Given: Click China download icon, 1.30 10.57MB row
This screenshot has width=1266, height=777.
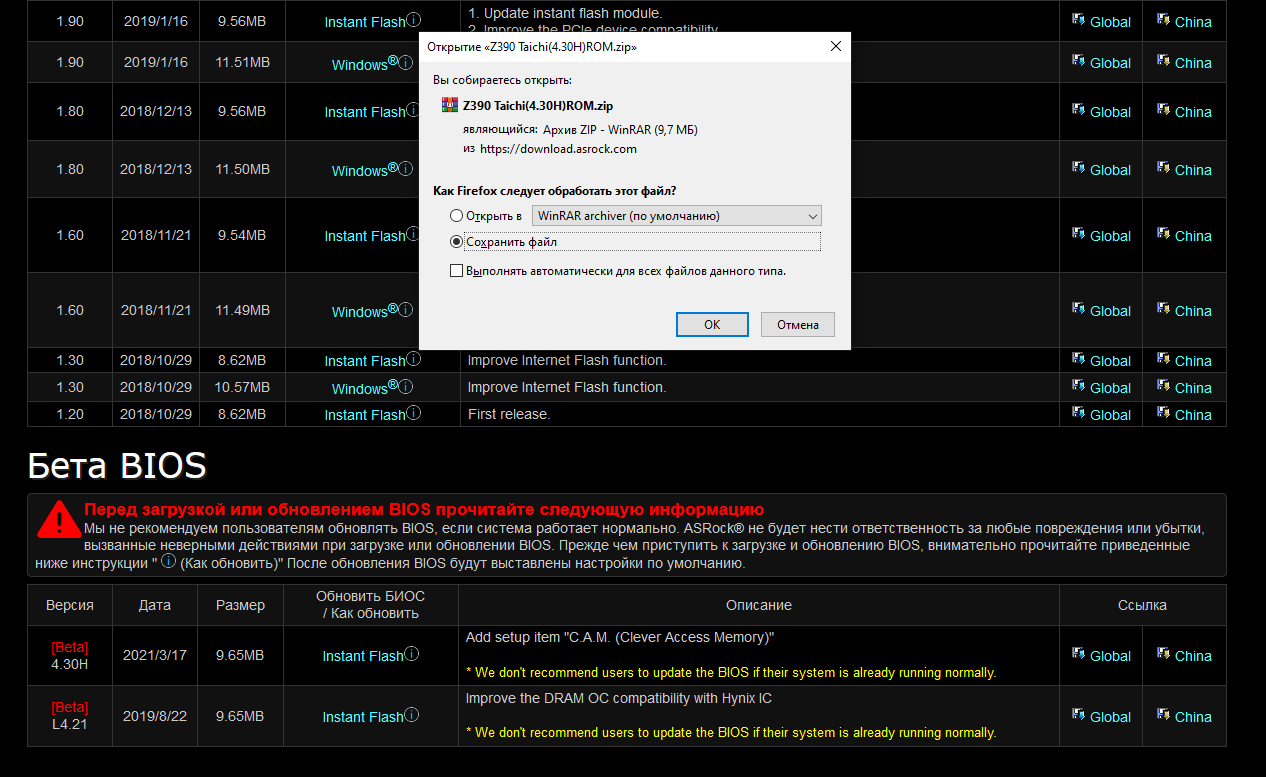Looking at the screenshot, I should (x=1163, y=386).
